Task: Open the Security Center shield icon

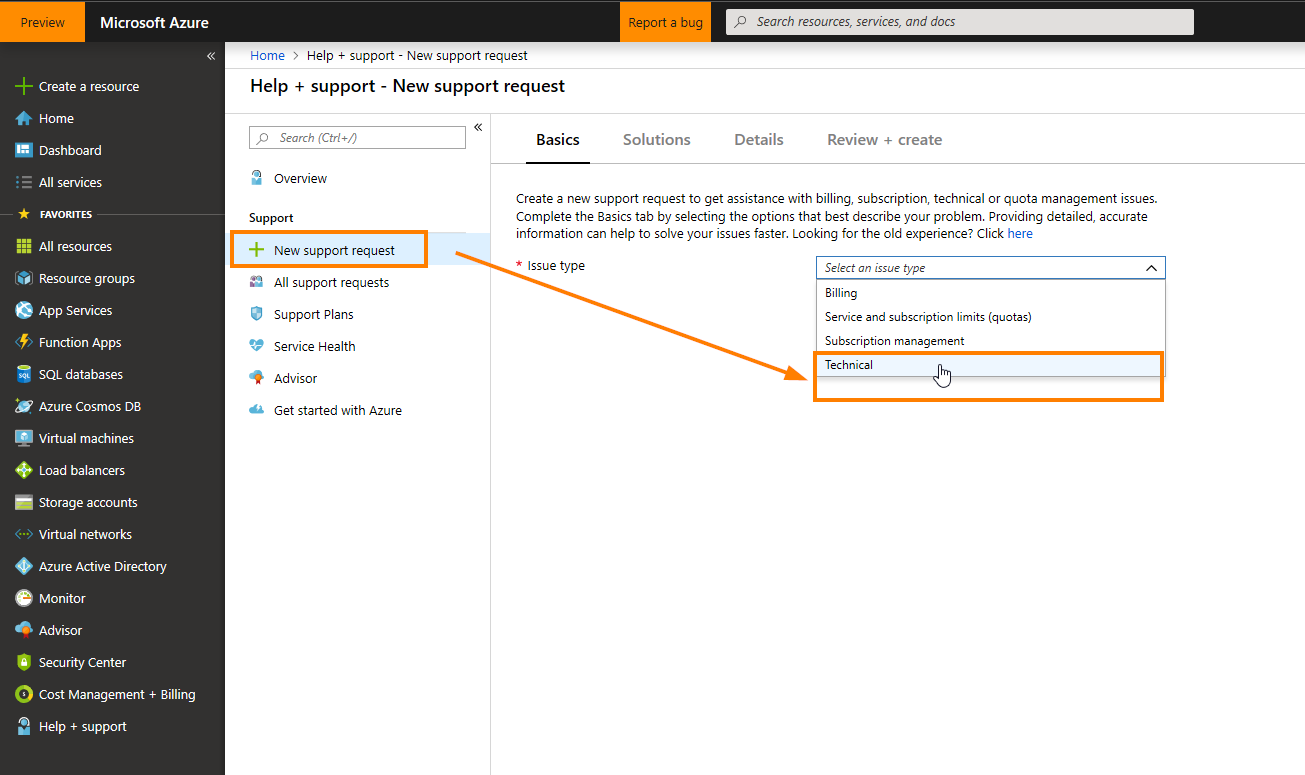Action: point(24,663)
